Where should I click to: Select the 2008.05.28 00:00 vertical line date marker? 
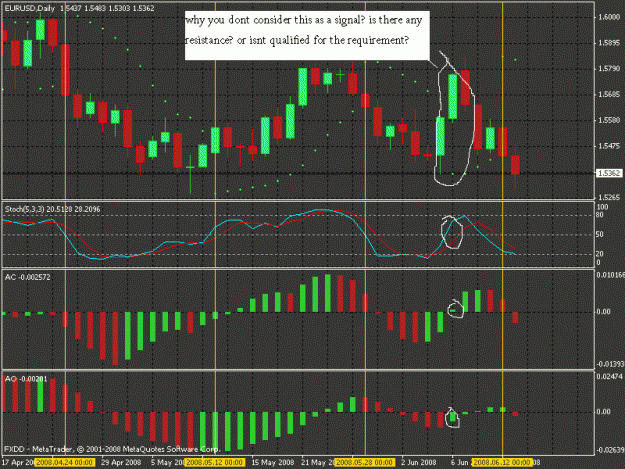(x=365, y=463)
